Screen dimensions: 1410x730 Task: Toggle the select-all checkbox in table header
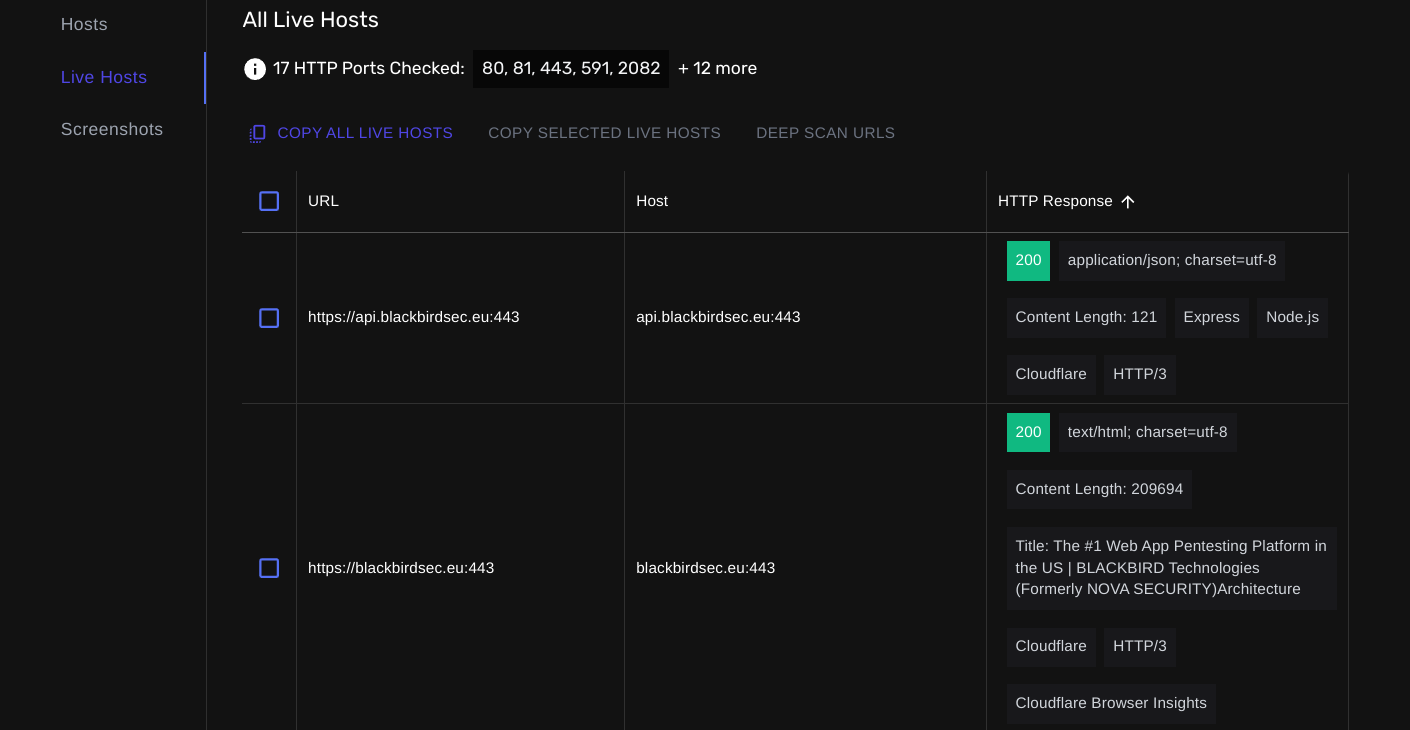pos(269,201)
